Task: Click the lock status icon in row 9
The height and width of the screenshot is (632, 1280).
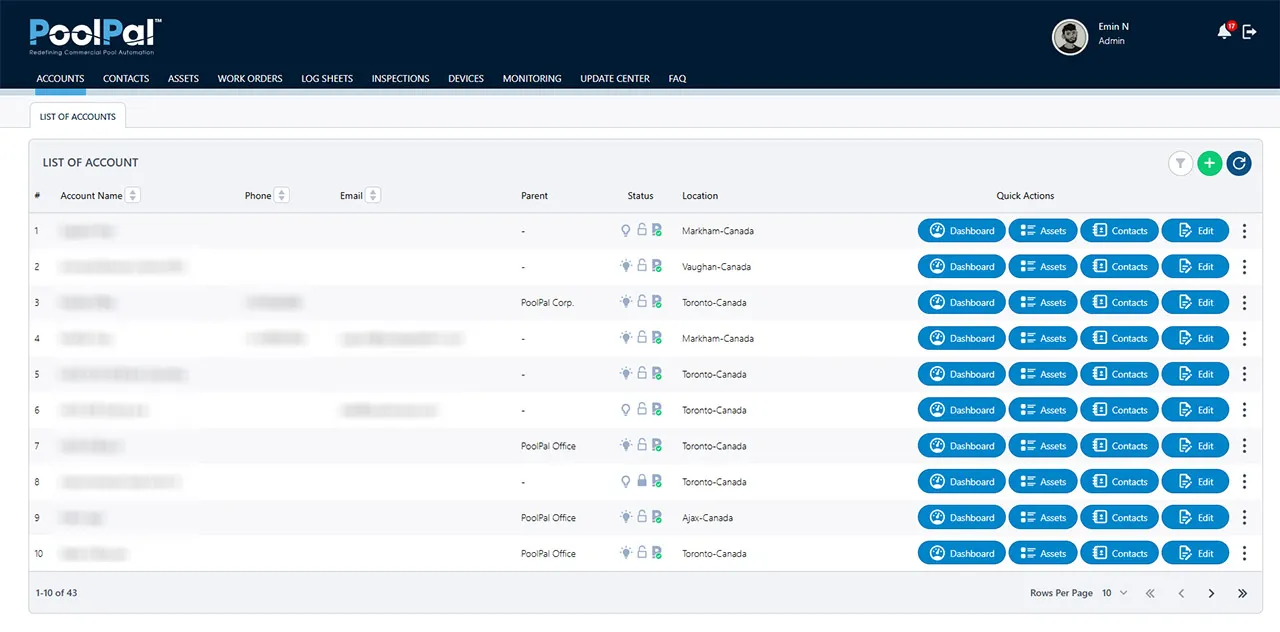Action: point(642,517)
